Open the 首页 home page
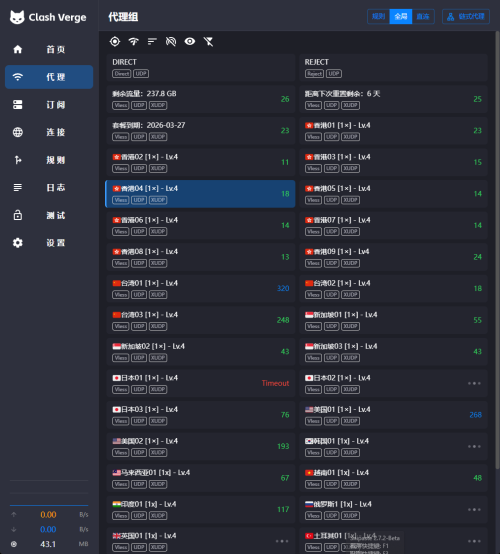Screen dimensions: 500x554 [49, 49]
